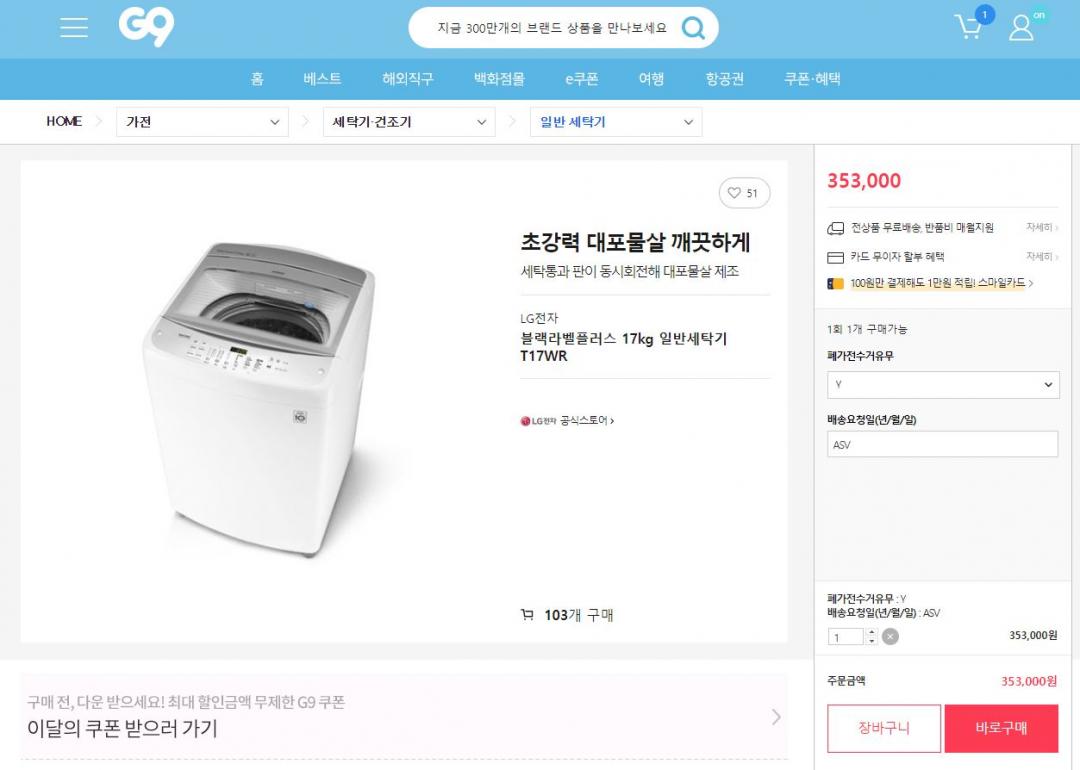Remove selected option with X icon
Image resolution: width=1080 pixels, height=770 pixels.
click(891, 636)
